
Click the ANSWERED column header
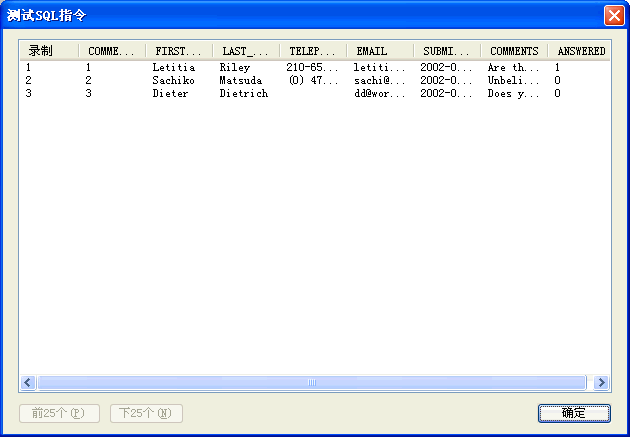coord(580,51)
